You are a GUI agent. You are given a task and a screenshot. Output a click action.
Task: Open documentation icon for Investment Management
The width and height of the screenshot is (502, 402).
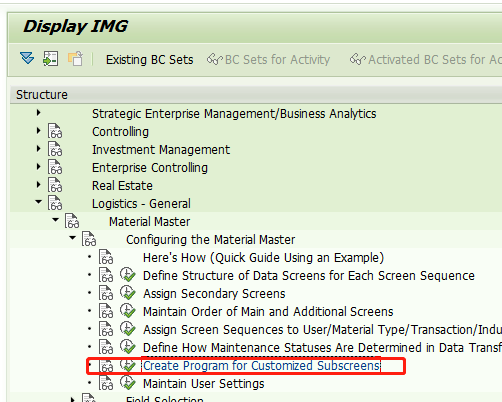[55, 149]
